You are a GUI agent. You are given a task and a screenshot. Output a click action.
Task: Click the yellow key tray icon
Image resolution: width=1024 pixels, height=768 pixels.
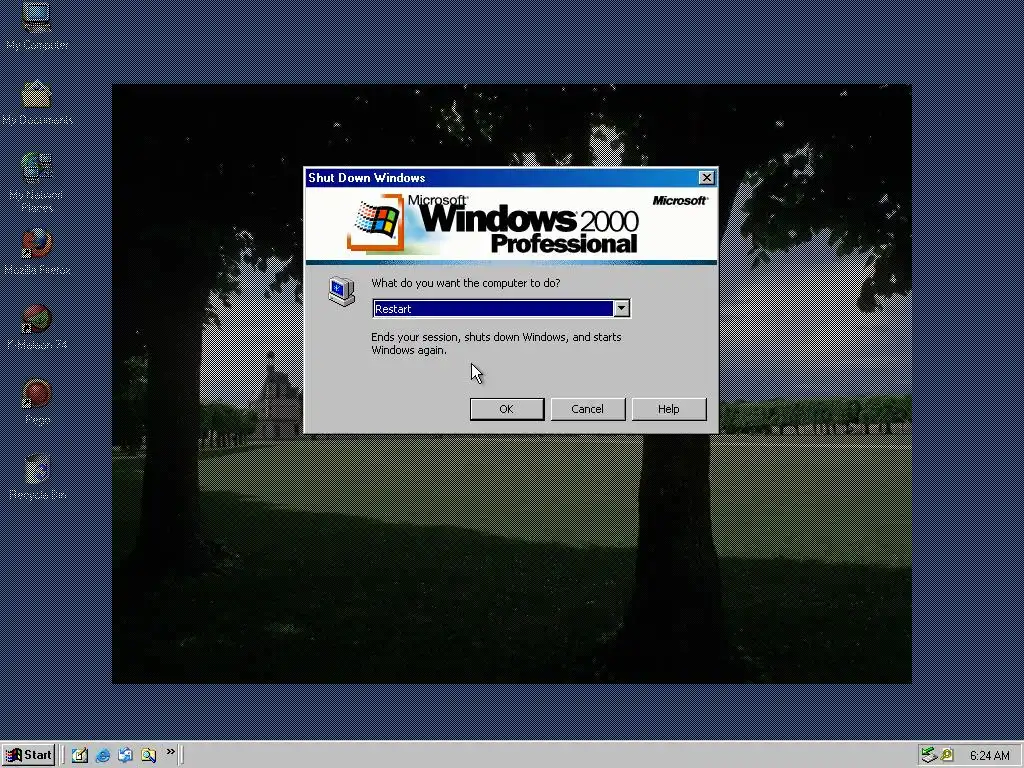click(946, 756)
